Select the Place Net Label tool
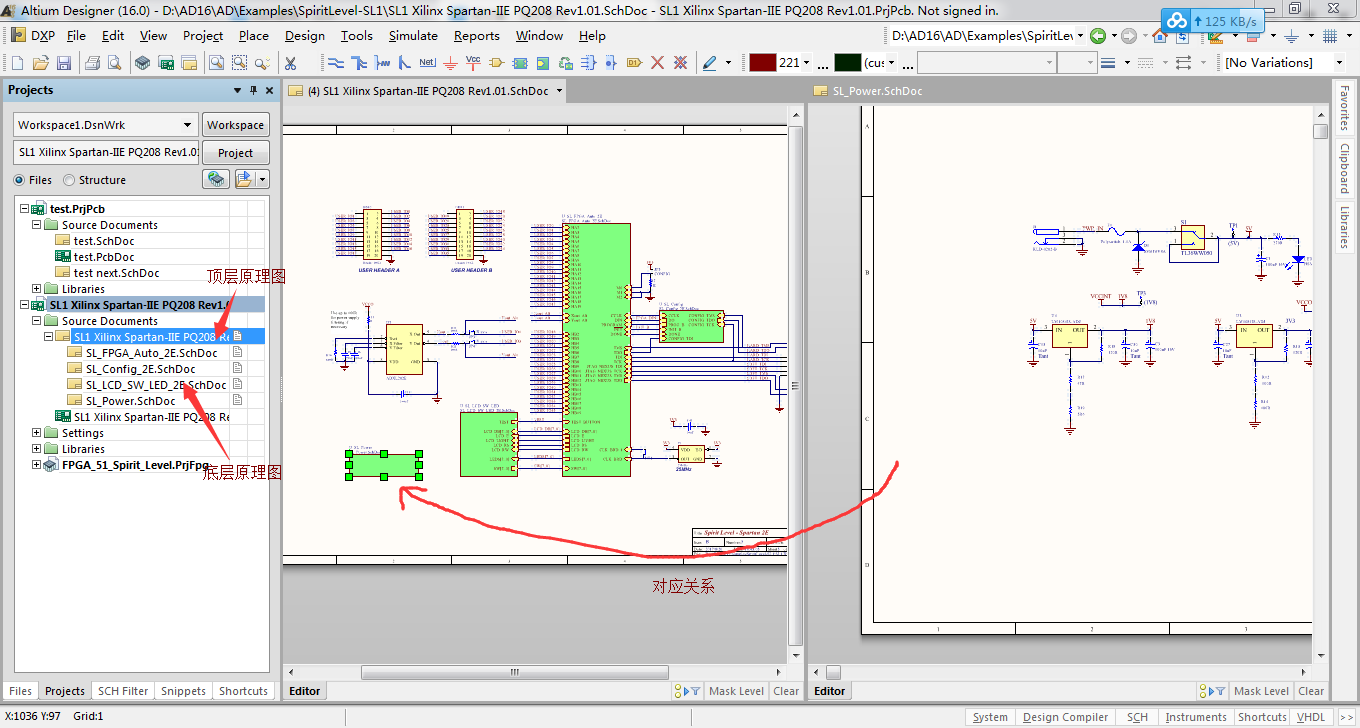The width and height of the screenshot is (1360, 728). [427, 63]
